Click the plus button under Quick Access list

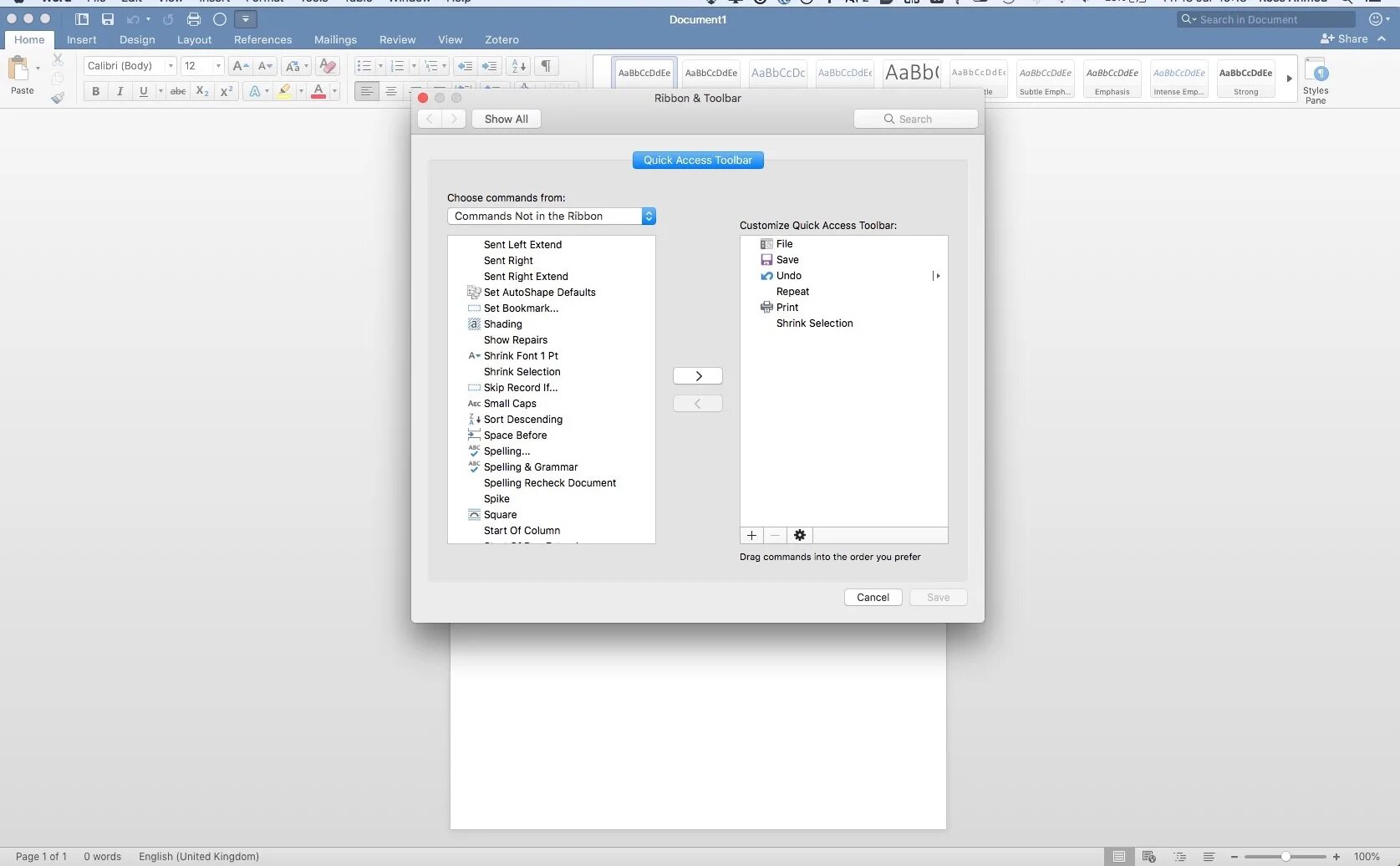pyautogui.click(x=751, y=536)
